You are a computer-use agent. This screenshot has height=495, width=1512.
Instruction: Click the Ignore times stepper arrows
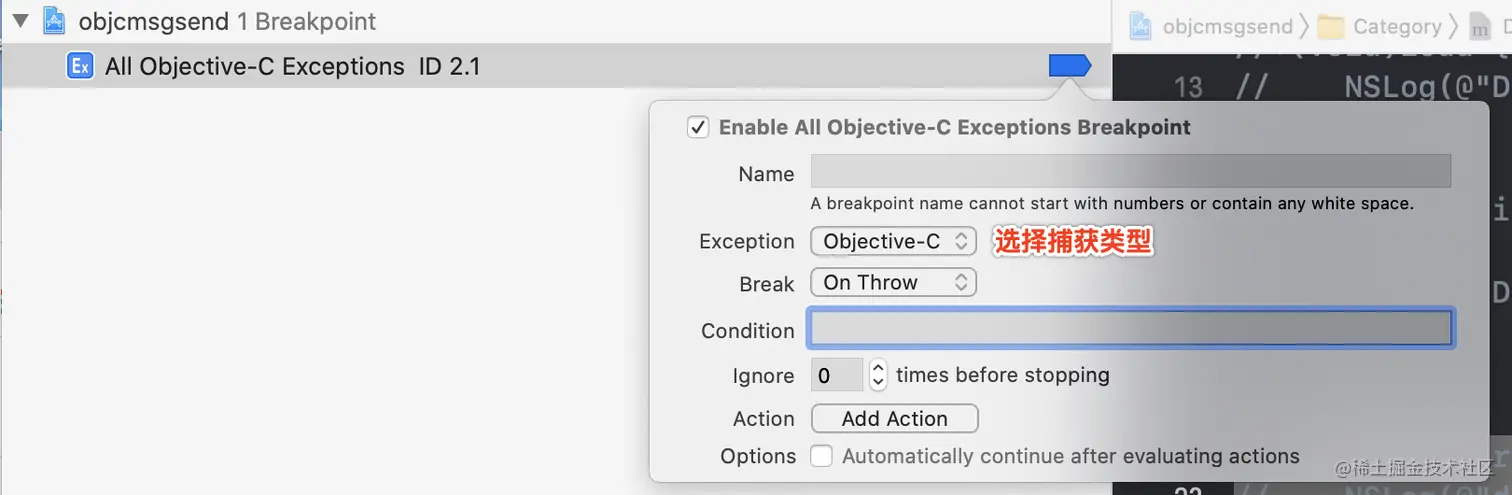(x=878, y=375)
